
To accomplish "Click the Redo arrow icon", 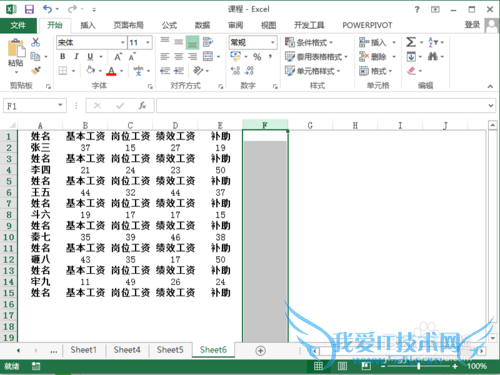I will 72,9.
